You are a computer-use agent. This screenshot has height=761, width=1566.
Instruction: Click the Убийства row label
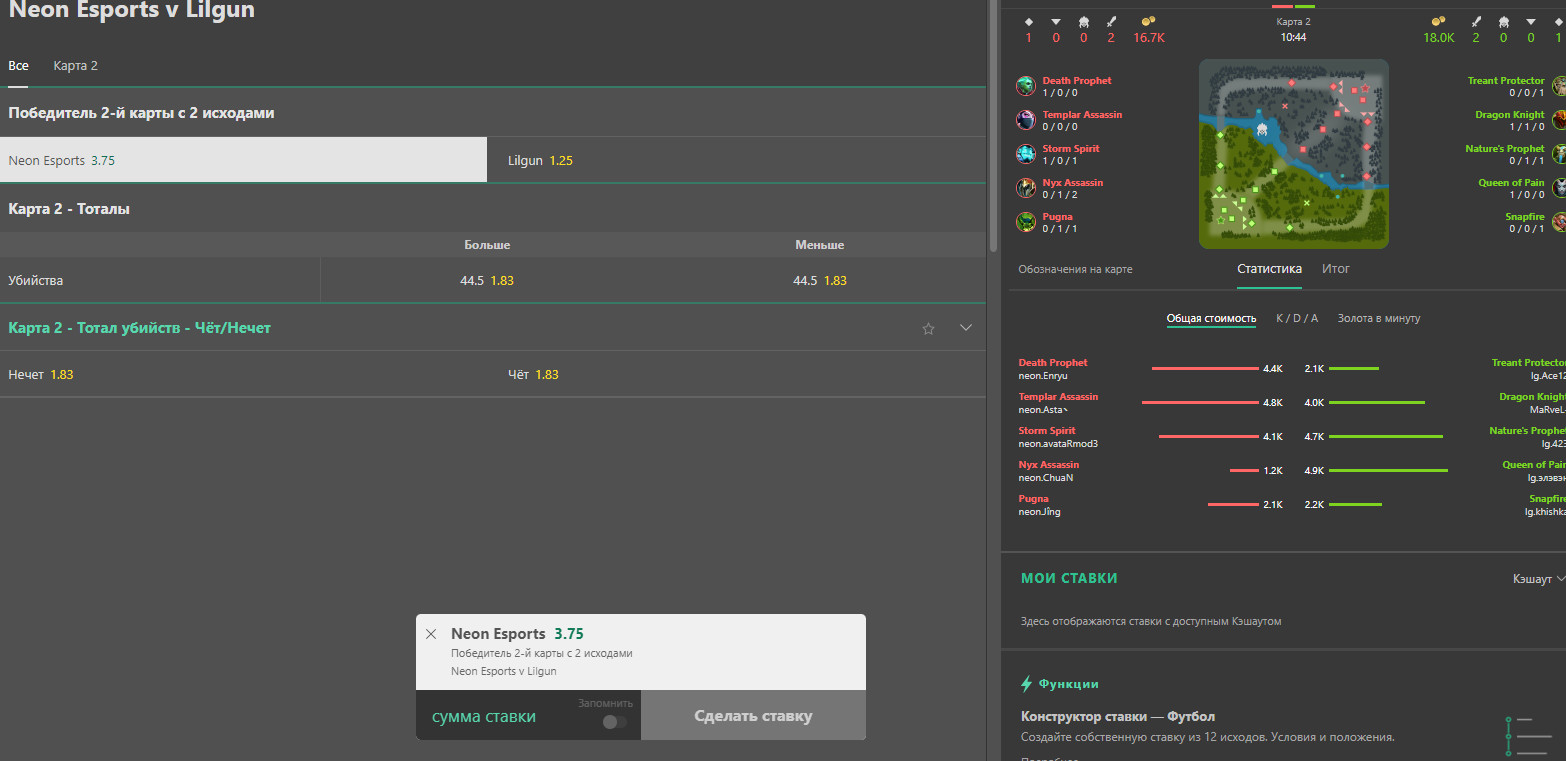point(36,281)
